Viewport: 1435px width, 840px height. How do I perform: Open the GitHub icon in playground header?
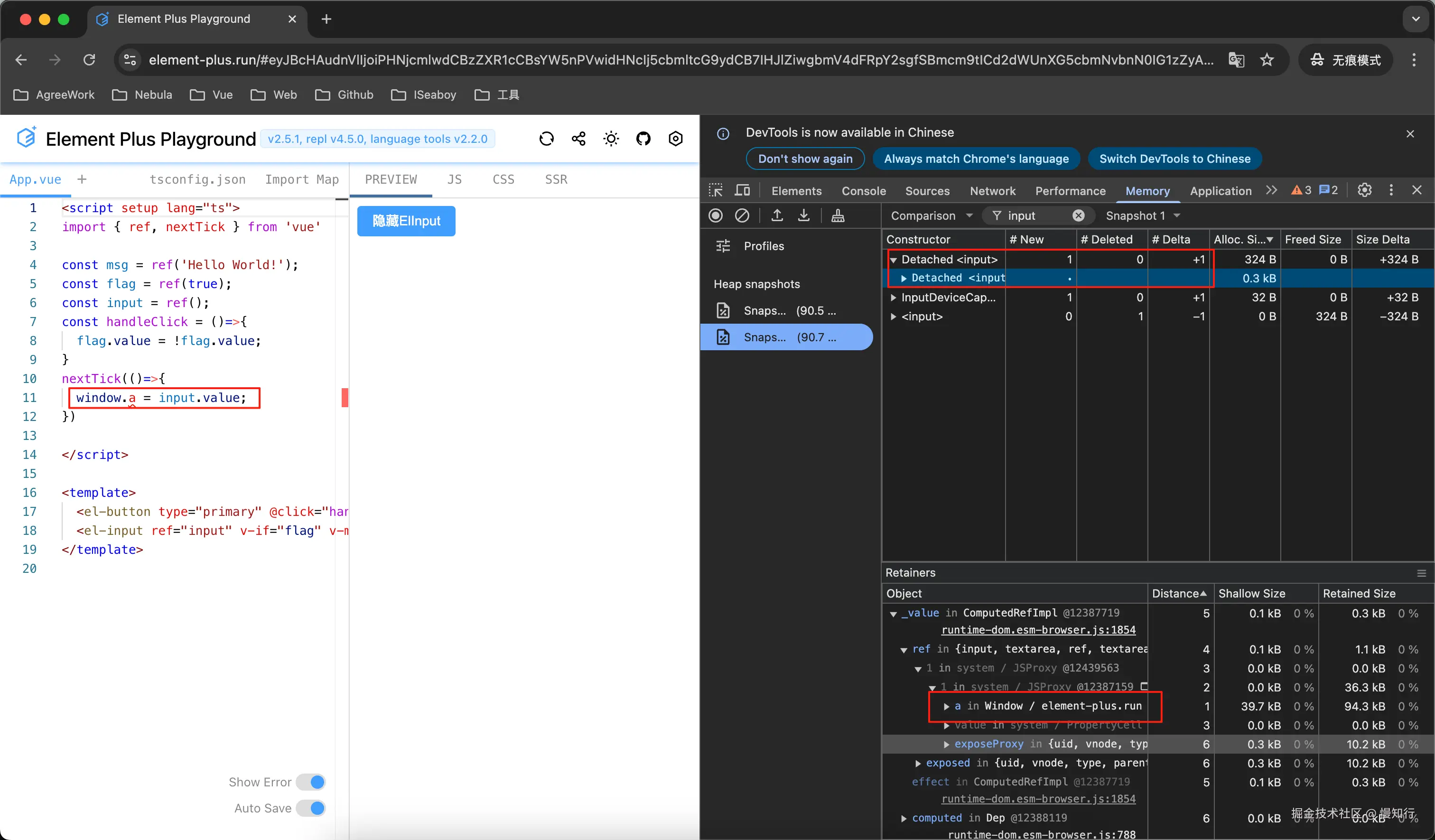coord(643,139)
